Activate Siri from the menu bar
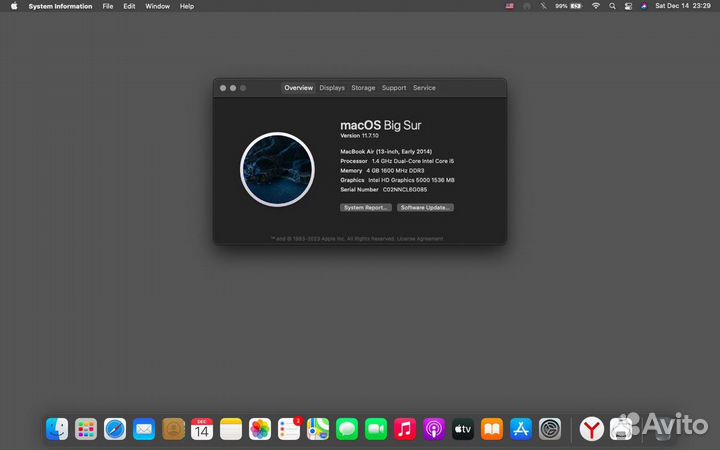The image size is (720, 450). [x=644, y=6]
